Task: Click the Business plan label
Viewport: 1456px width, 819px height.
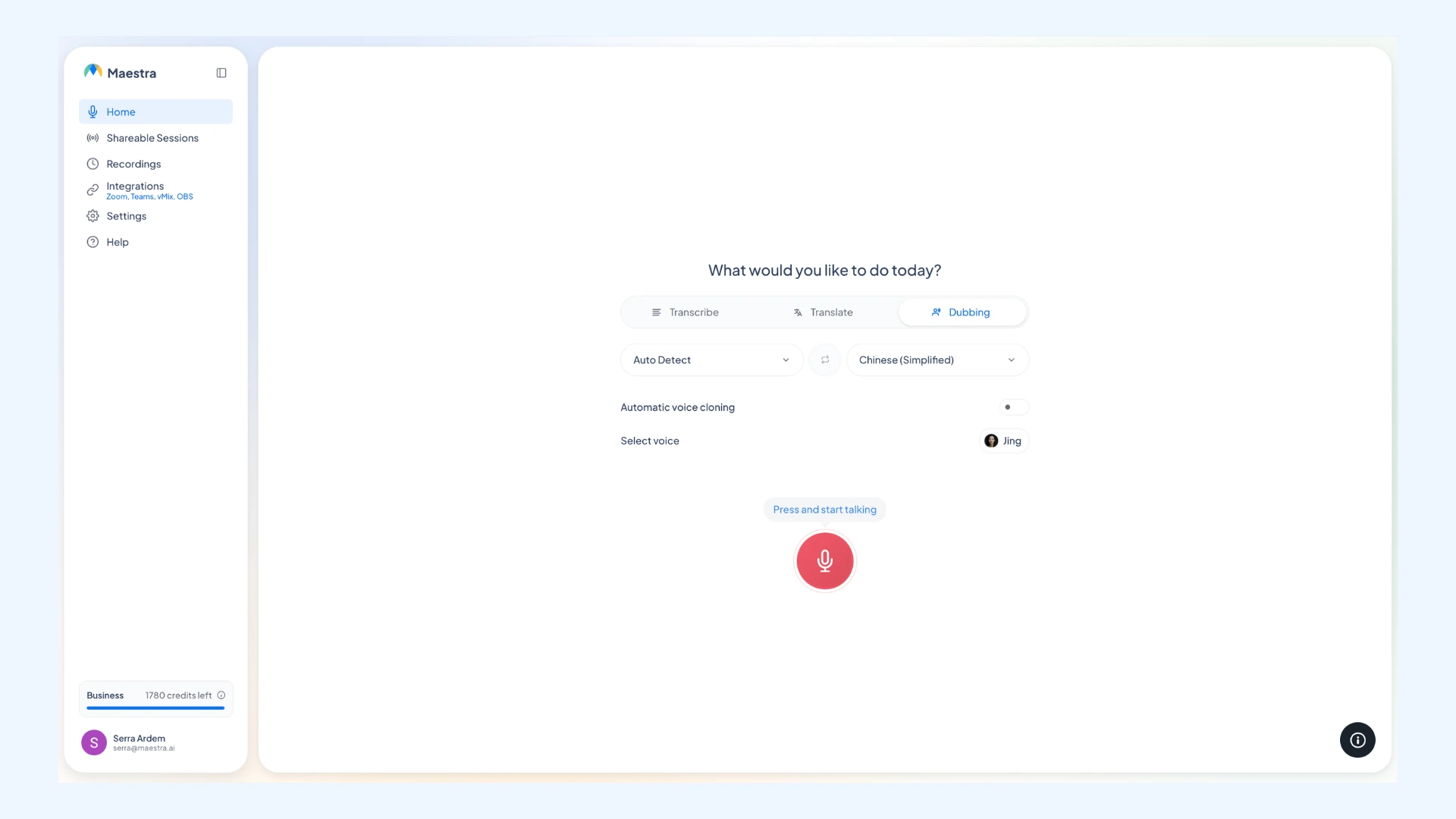Action: [x=105, y=695]
